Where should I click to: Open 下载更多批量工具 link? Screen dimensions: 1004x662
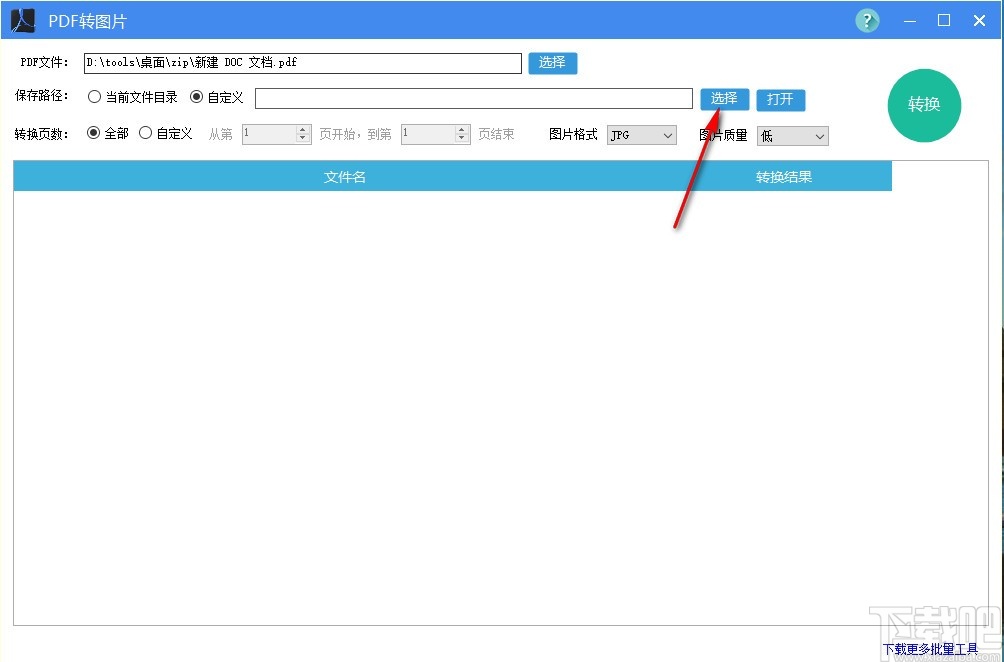click(x=930, y=649)
